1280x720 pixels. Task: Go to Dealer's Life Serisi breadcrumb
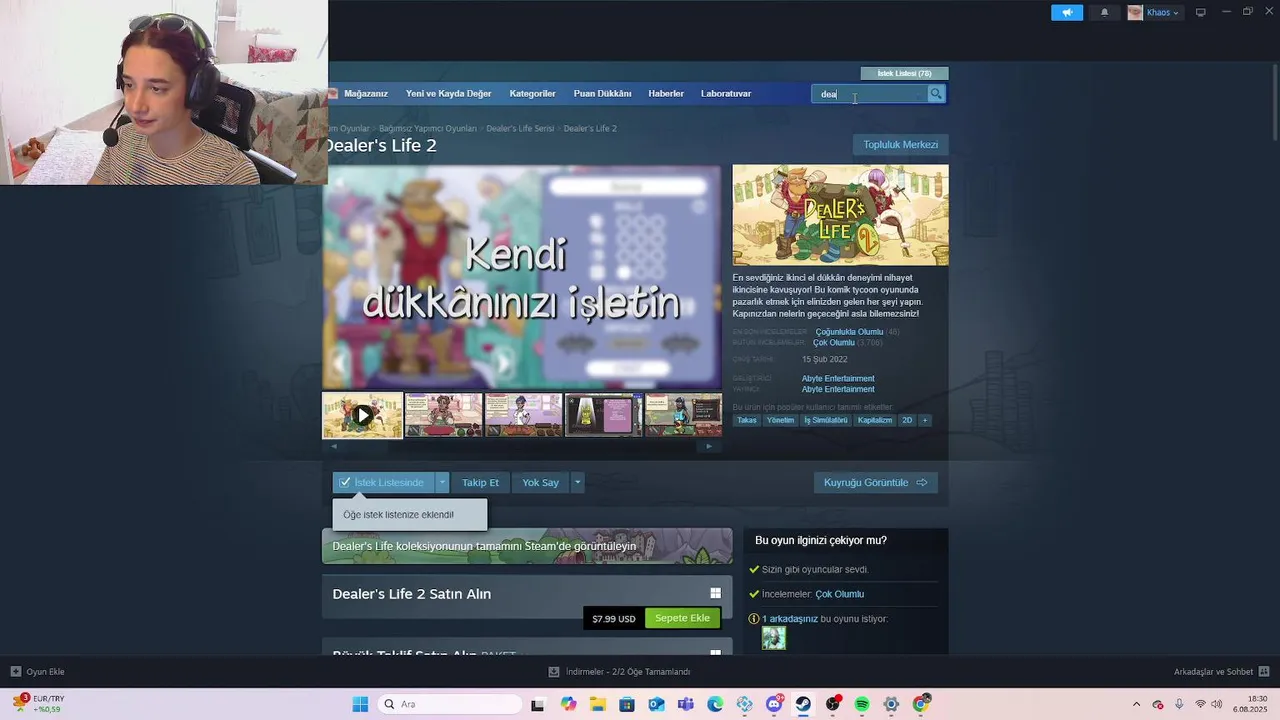click(x=520, y=129)
